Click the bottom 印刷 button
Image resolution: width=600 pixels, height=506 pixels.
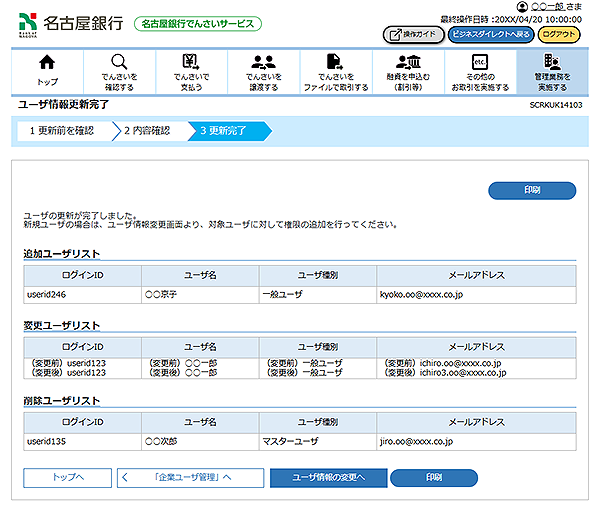(x=433, y=478)
